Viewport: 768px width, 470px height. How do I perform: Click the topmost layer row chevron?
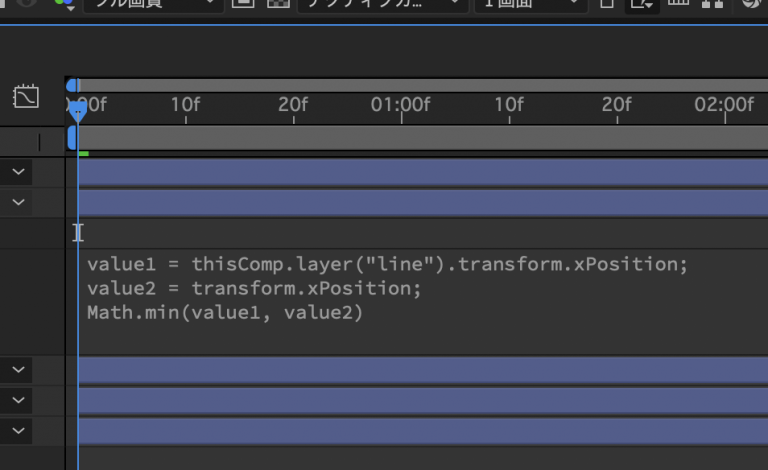pyautogui.click(x=18, y=172)
